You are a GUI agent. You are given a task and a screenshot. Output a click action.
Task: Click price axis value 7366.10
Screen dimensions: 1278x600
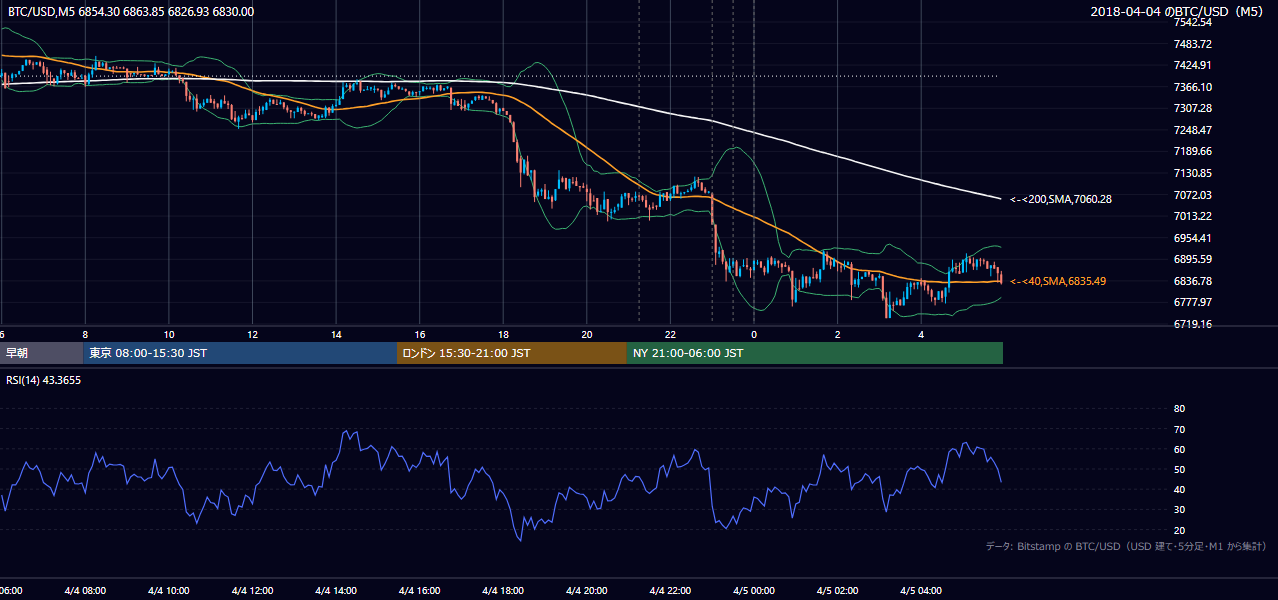[x=1193, y=87]
